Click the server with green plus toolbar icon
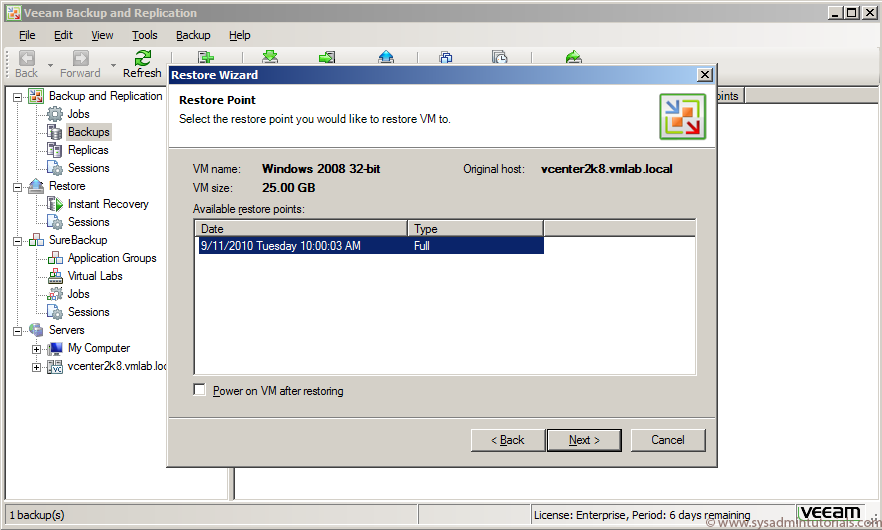 point(206,57)
